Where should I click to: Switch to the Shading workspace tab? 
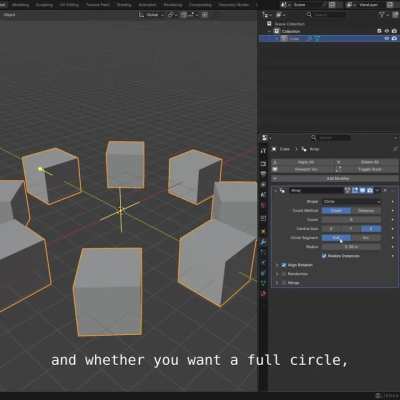tap(124, 5)
